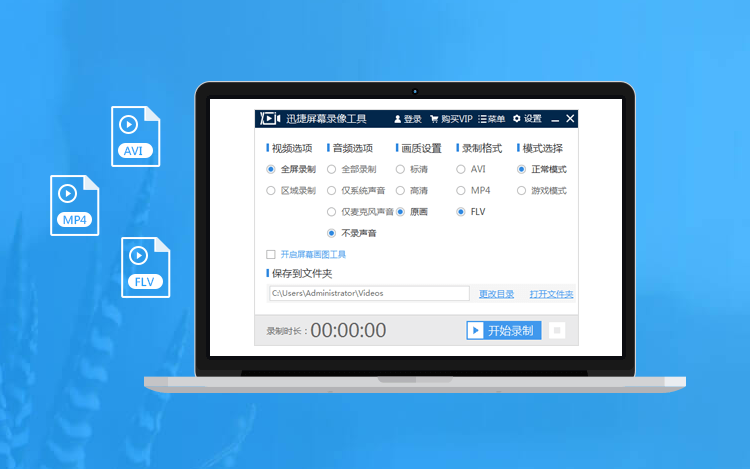The height and width of the screenshot is (469, 750).
Task: Pick AVI recording format radio
Action: coord(461,169)
